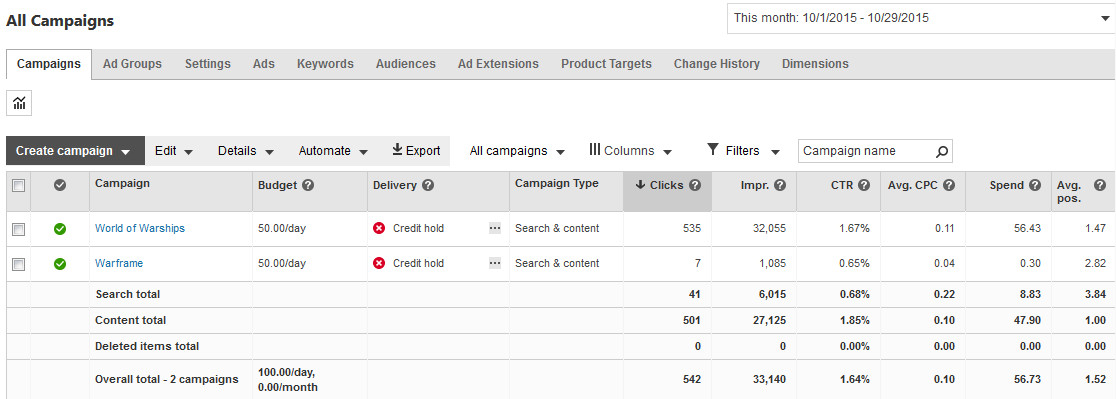Viewport: 1116px width, 399px height.
Task: Open ellipsis menu beside Warframe delivery
Action: (495, 263)
